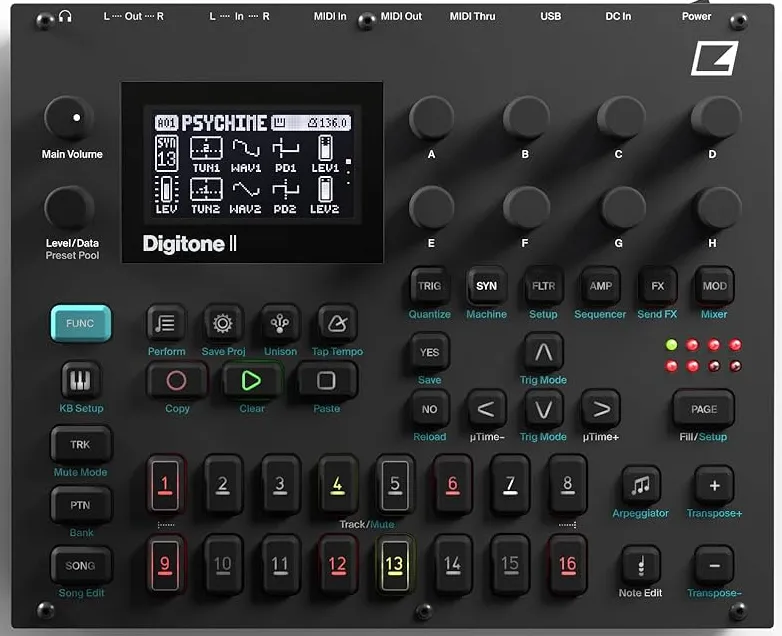782x636 pixels.
Task: Toggle trig key 15
Action: [x=510, y=565]
